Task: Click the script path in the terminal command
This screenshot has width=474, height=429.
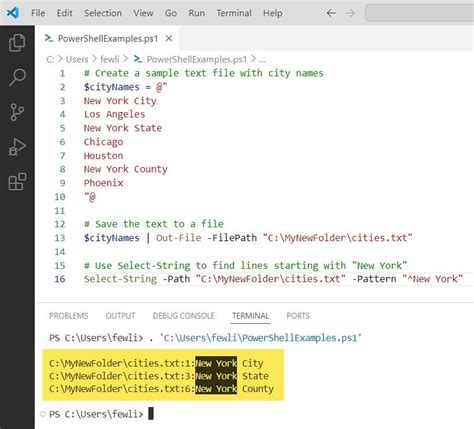Action: click(261, 338)
